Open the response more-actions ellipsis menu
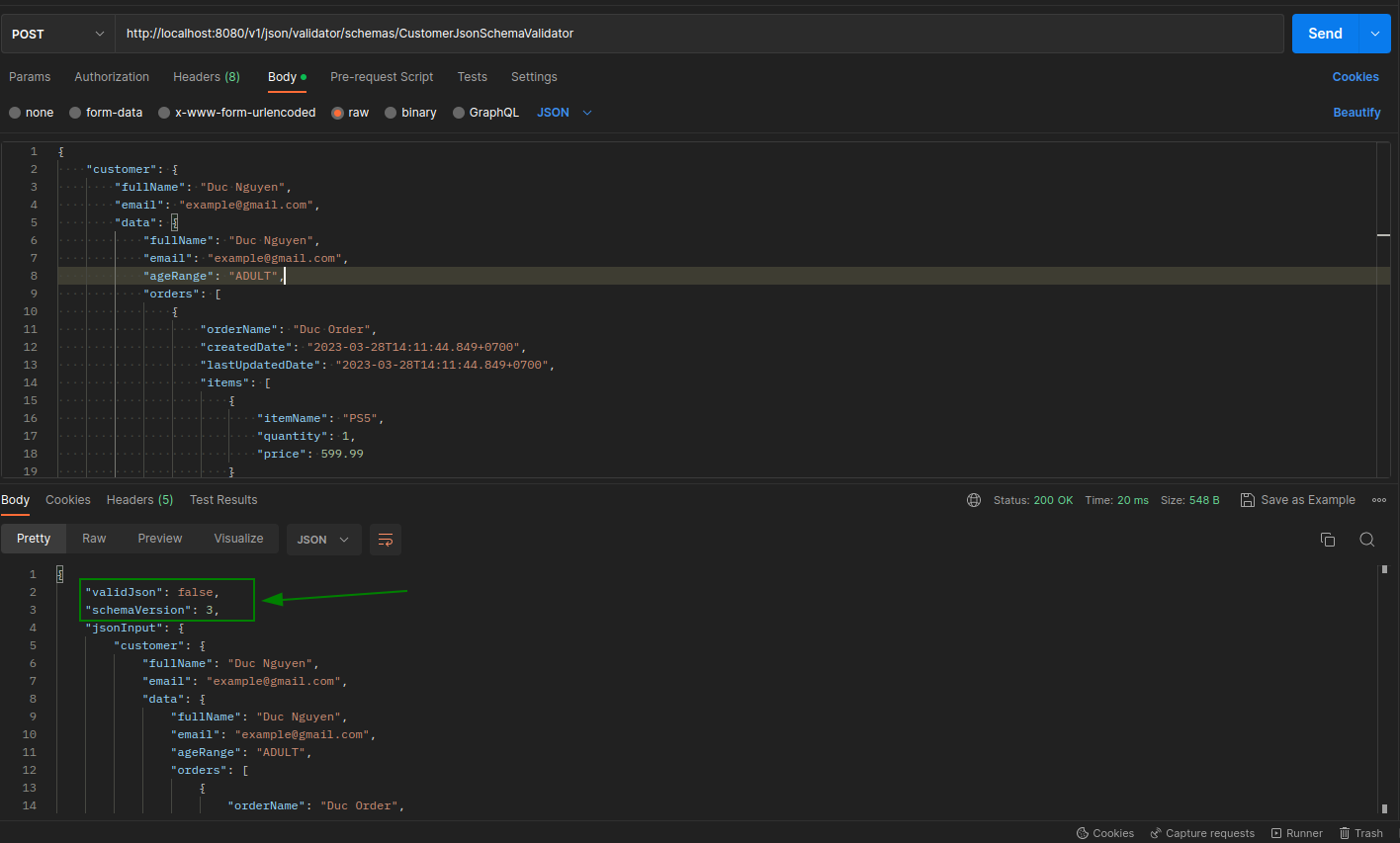The height and width of the screenshot is (843, 1400). (x=1379, y=500)
